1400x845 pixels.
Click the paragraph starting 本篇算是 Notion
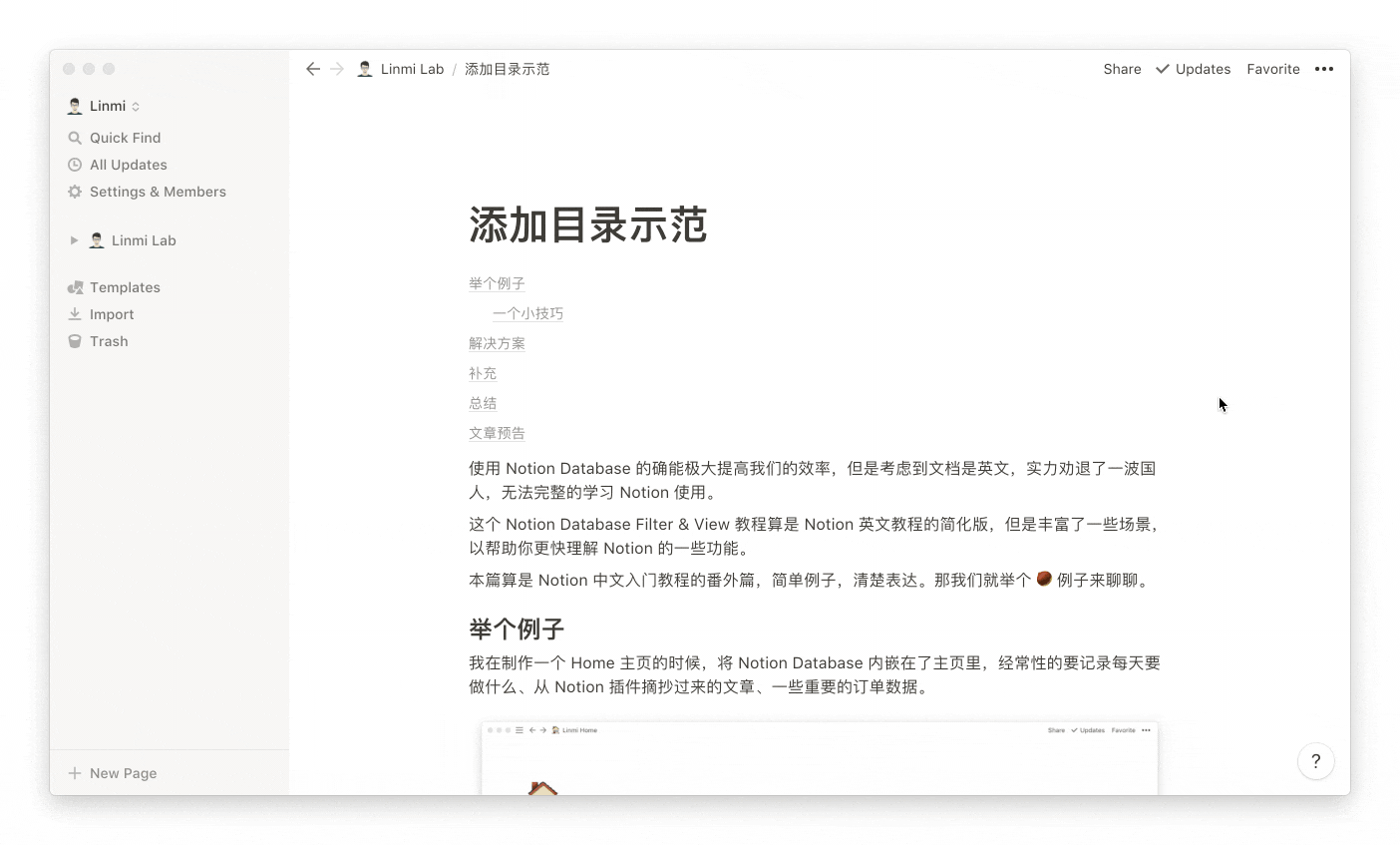pyautogui.click(x=811, y=580)
